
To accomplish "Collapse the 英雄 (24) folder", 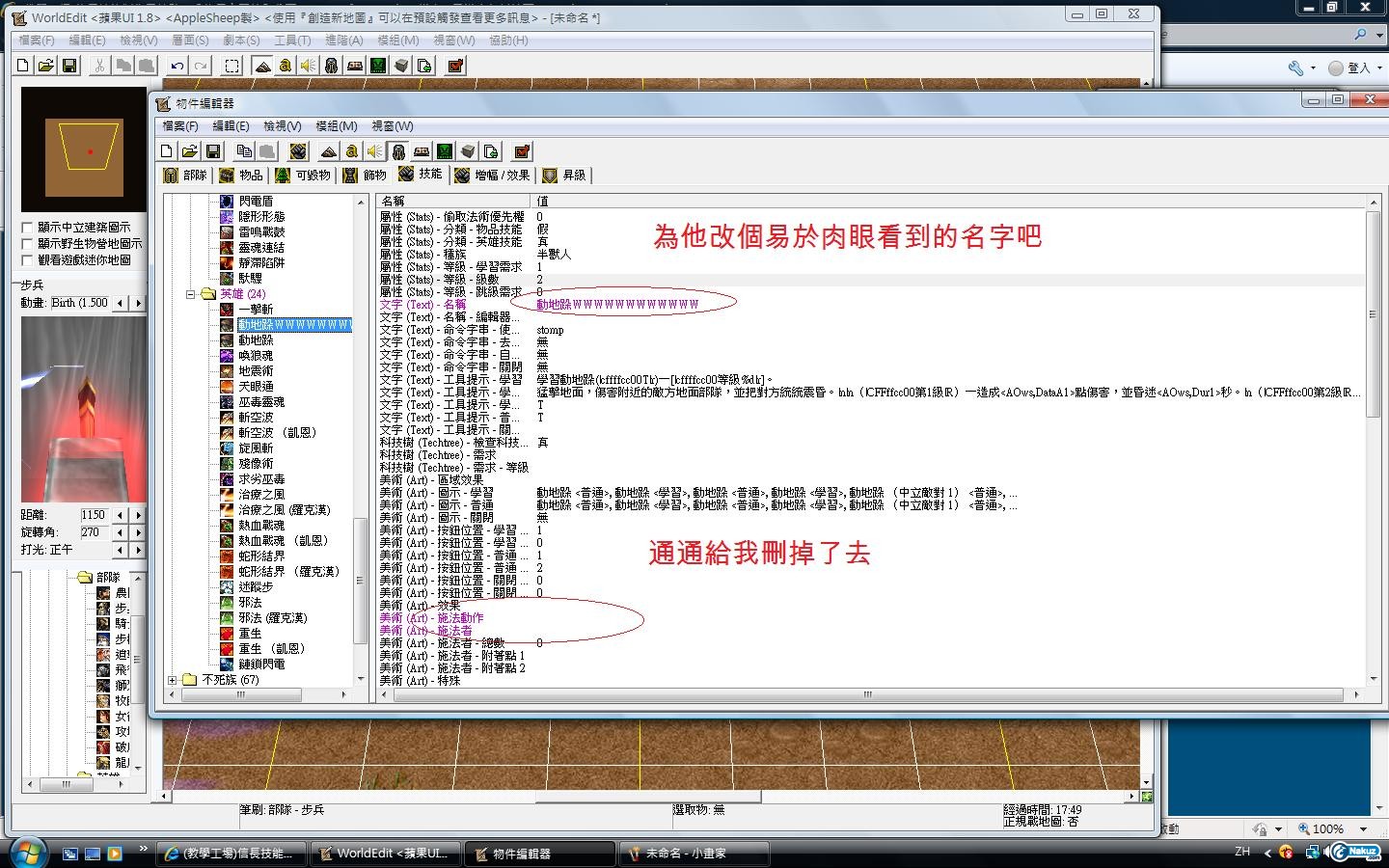I will pos(191,294).
